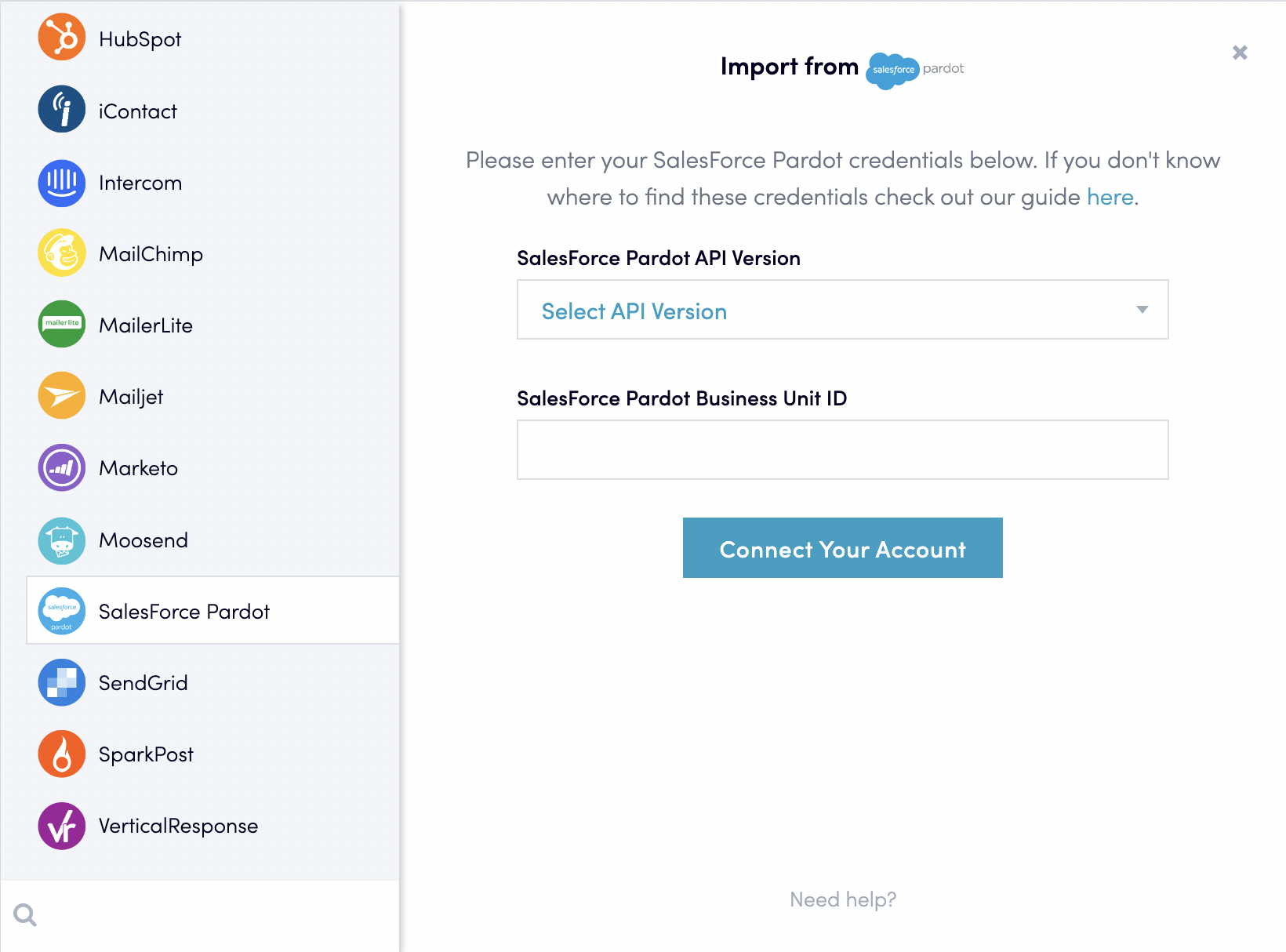Open the Mailjet paper-plane icon
The image size is (1286, 952).
[x=62, y=395]
